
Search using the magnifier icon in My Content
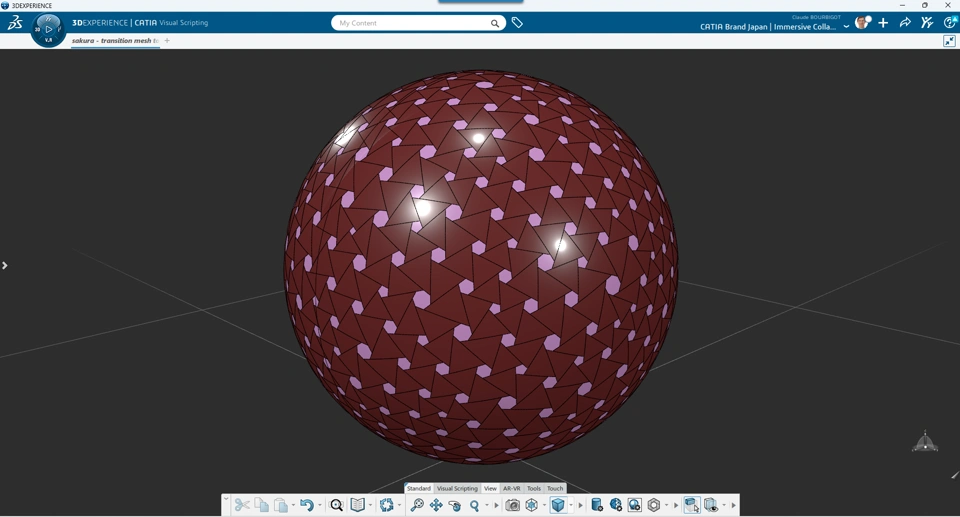click(494, 23)
